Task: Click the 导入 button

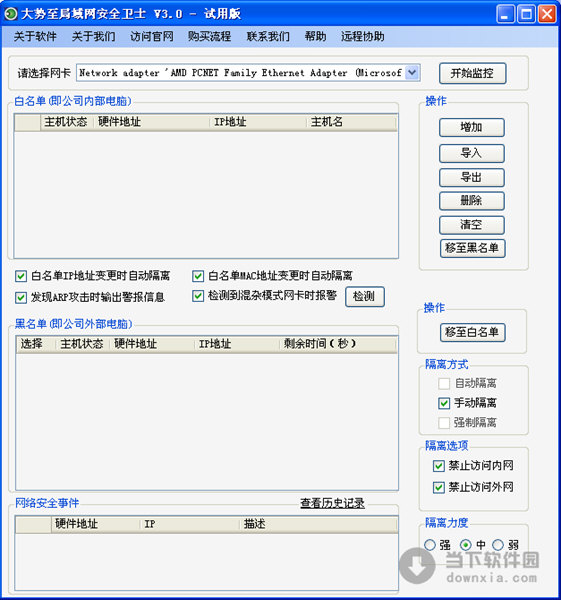Action: coord(471,153)
